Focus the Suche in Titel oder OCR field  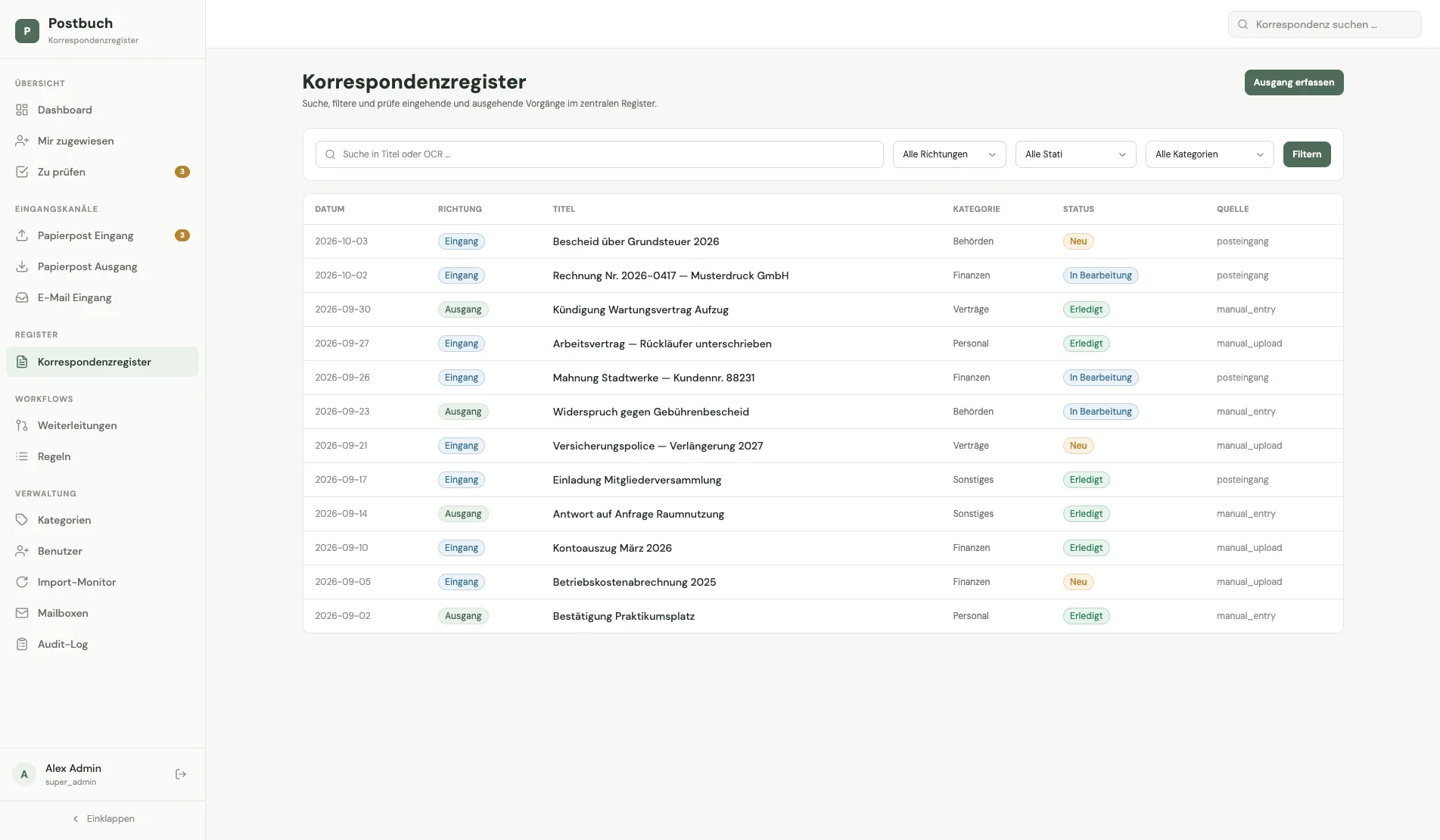click(x=599, y=154)
